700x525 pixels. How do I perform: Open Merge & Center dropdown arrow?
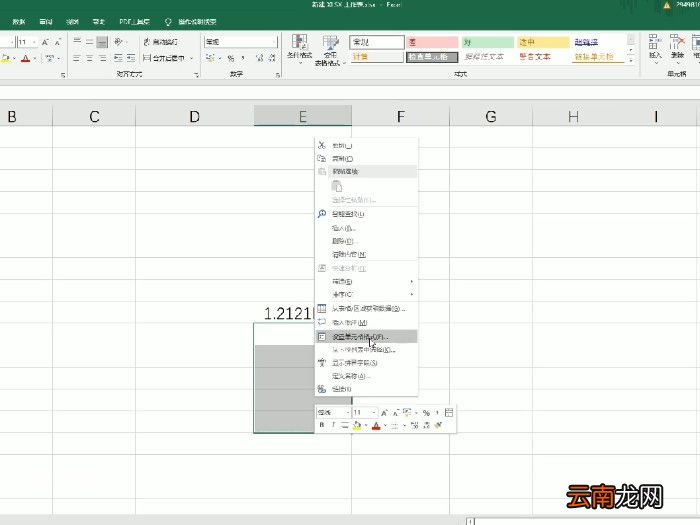192,58
